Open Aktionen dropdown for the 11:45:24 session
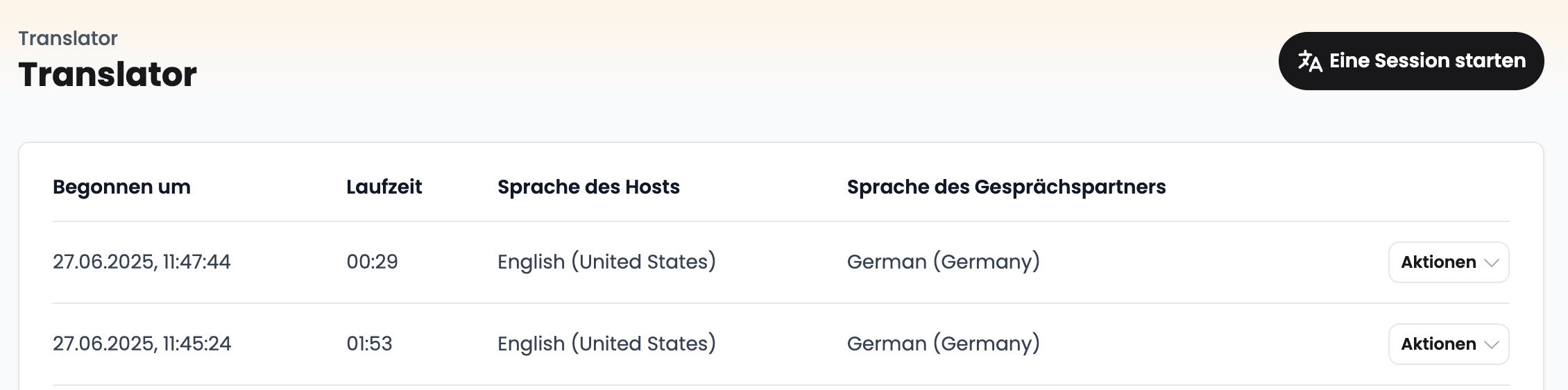This screenshot has height=390, width=1568. click(1449, 344)
